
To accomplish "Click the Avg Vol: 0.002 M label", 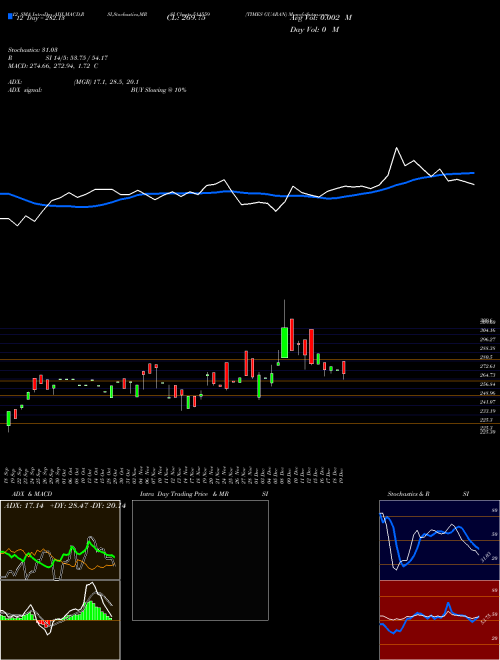I will pyautogui.click(x=321, y=18).
